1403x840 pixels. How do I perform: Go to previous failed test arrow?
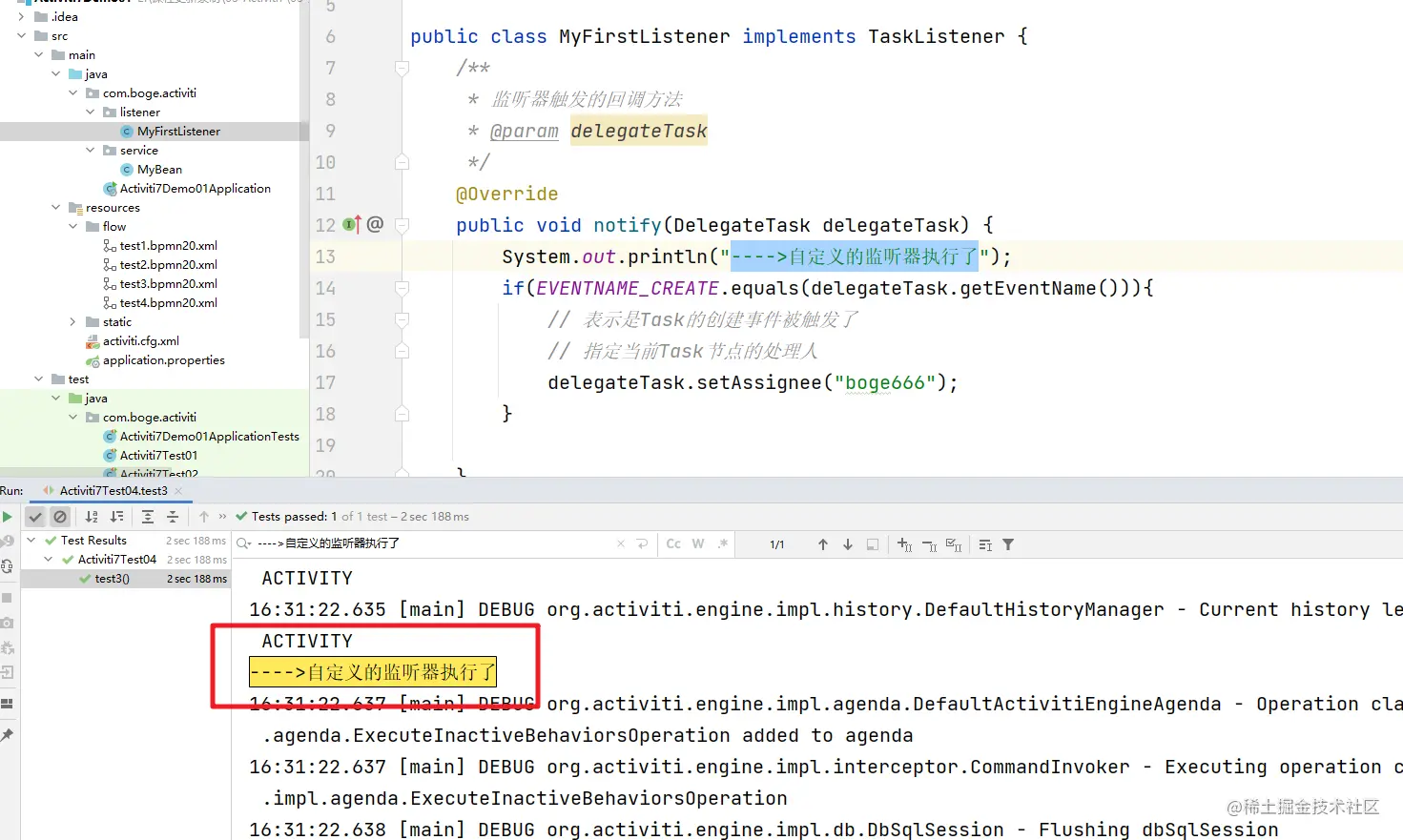pyautogui.click(x=204, y=517)
